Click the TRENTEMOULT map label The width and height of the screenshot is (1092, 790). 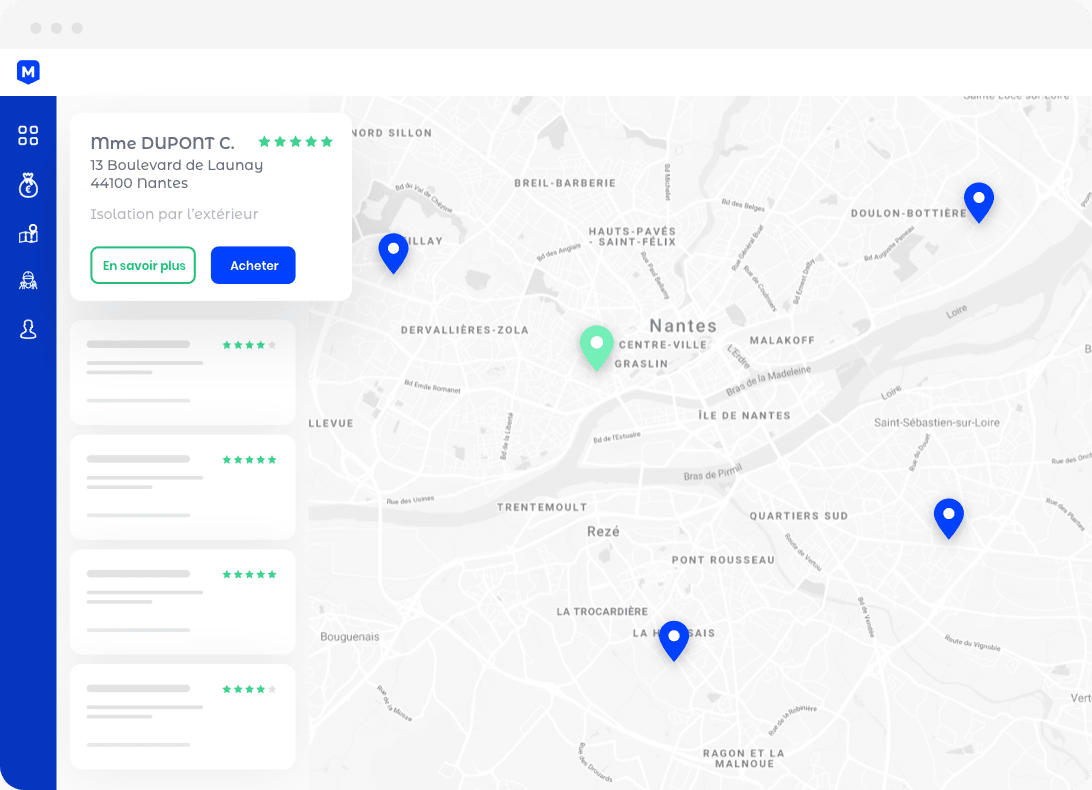(x=542, y=507)
